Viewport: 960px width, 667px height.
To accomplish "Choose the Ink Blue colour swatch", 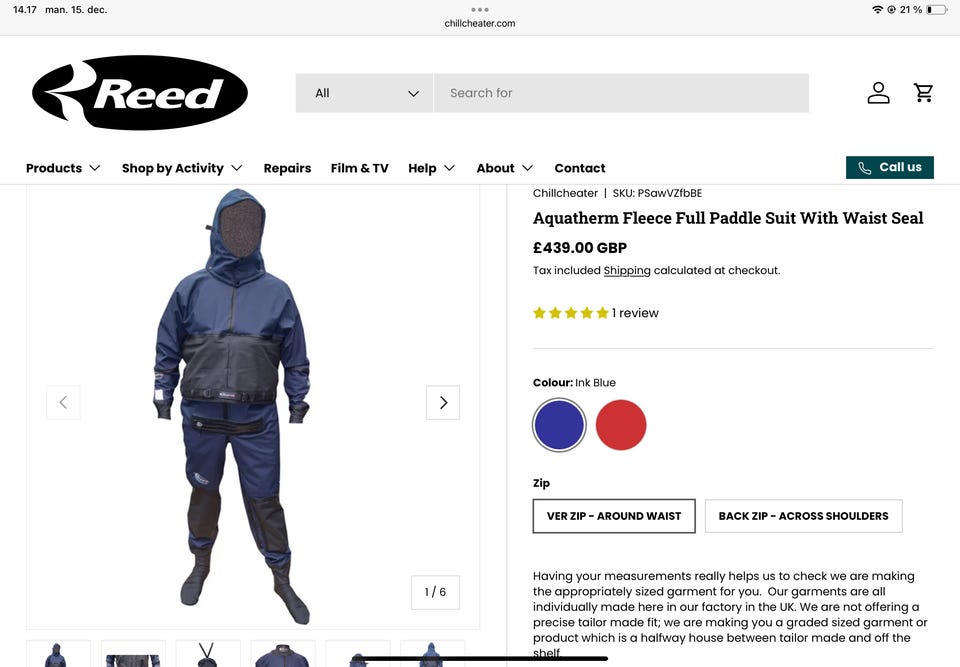I will tap(559, 425).
